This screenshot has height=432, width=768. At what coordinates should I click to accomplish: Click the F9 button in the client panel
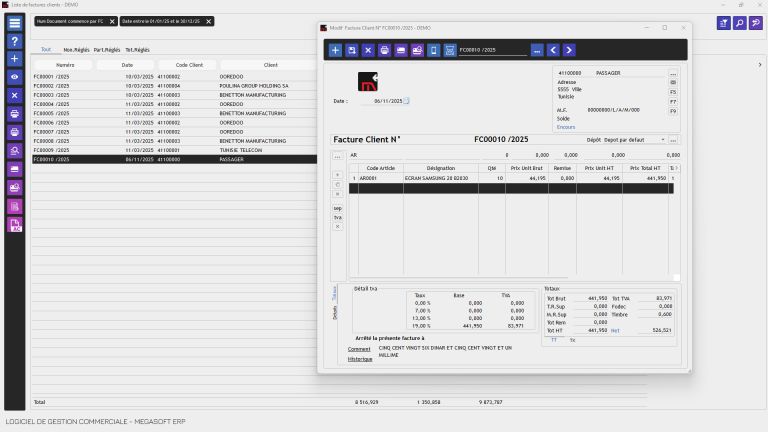pyautogui.click(x=673, y=111)
